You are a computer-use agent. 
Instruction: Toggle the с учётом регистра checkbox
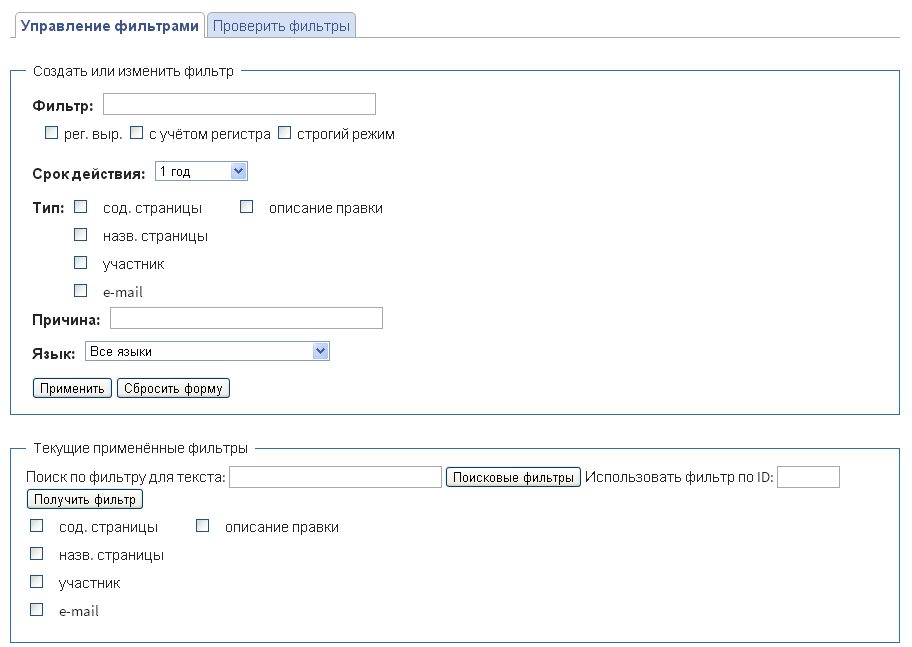pos(138,133)
